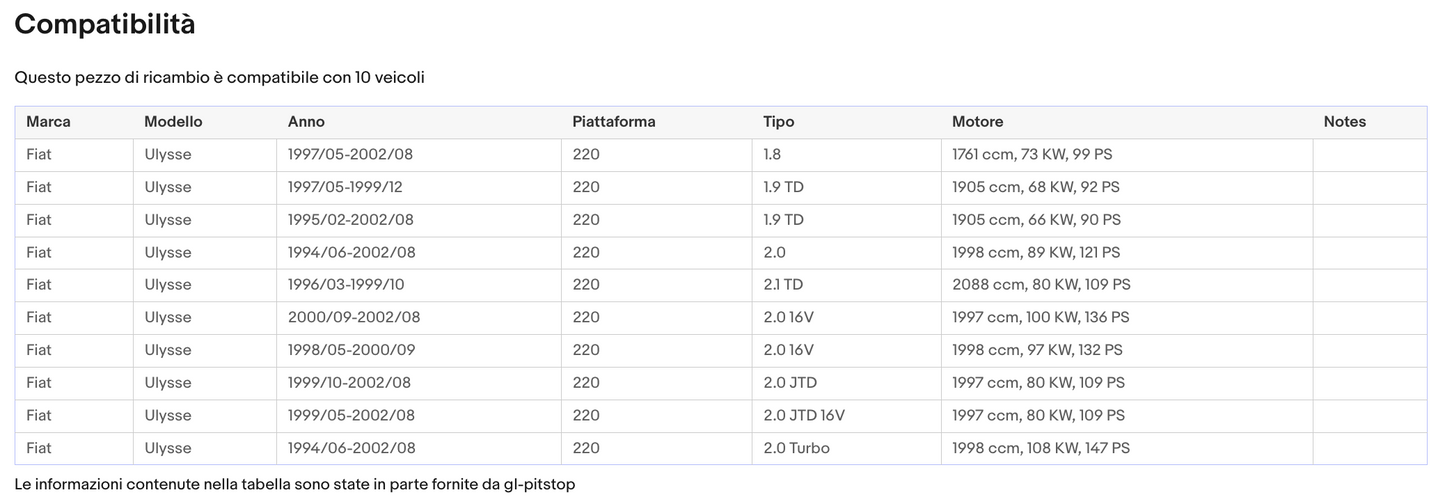This screenshot has width=1445, height=504.
Task: Click year range 1997/05-1999/12
Action: (x=345, y=187)
